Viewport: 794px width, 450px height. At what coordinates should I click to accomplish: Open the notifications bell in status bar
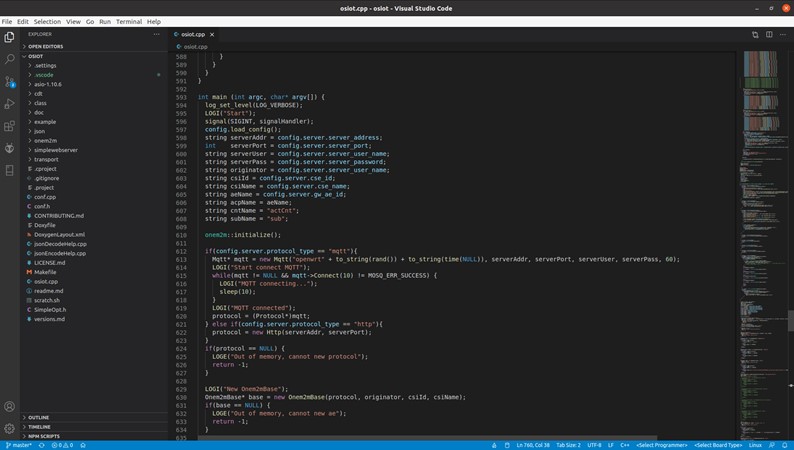(x=784, y=445)
